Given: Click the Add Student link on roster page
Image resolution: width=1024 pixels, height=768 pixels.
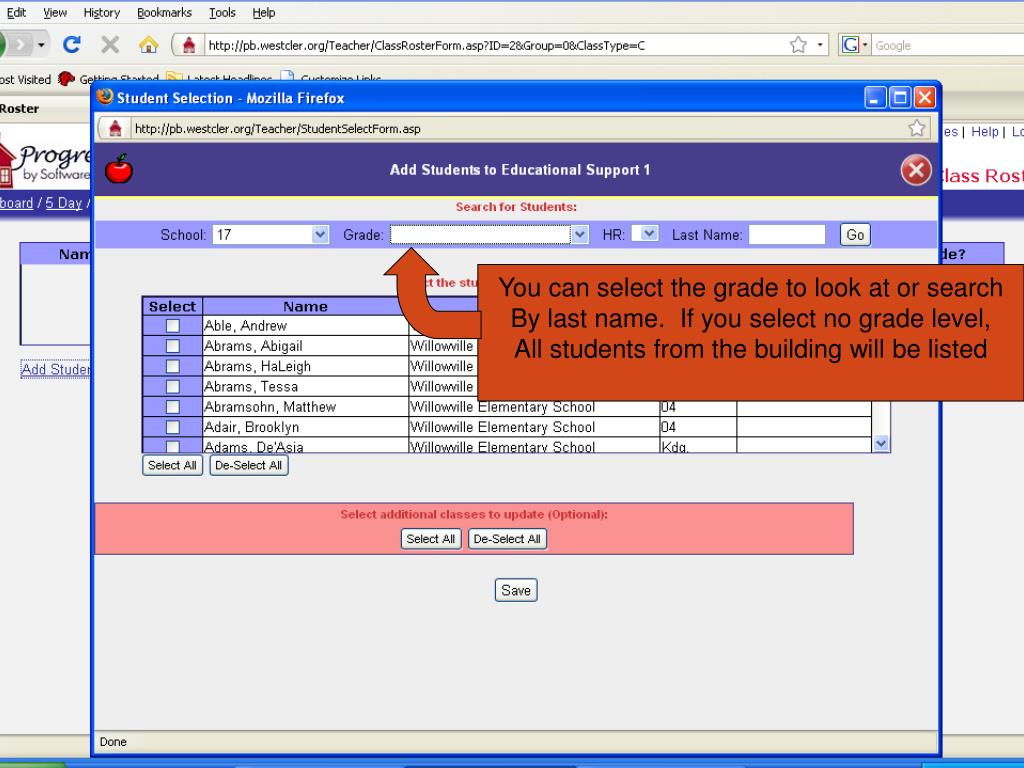Looking at the screenshot, I should [x=56, y=369].
